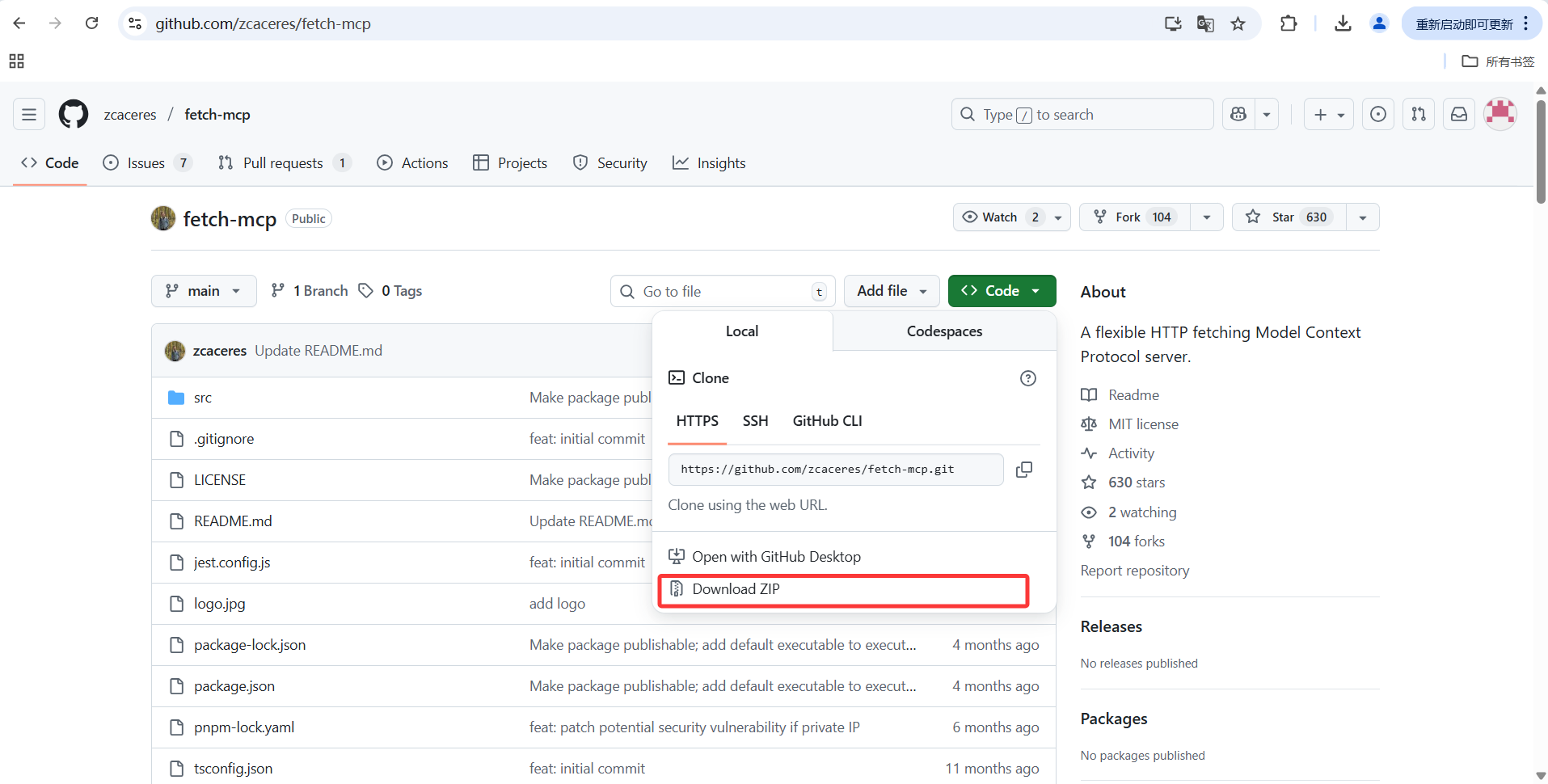
Task: Copy the HTTPS clone URL to clipboard
Action: (x=1024, y=470)
